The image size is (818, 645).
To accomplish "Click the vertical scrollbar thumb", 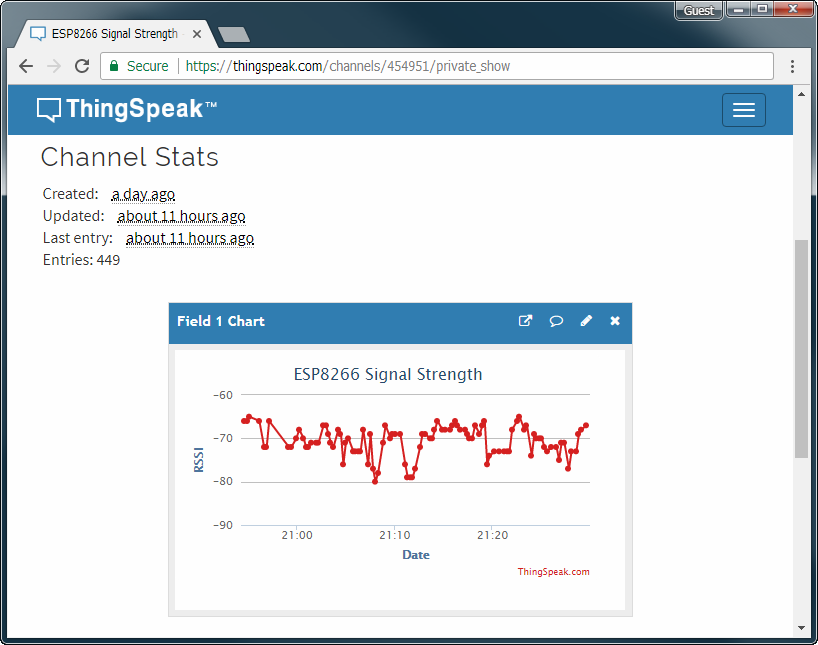I will pyautogui.click(x=801, y=349).
